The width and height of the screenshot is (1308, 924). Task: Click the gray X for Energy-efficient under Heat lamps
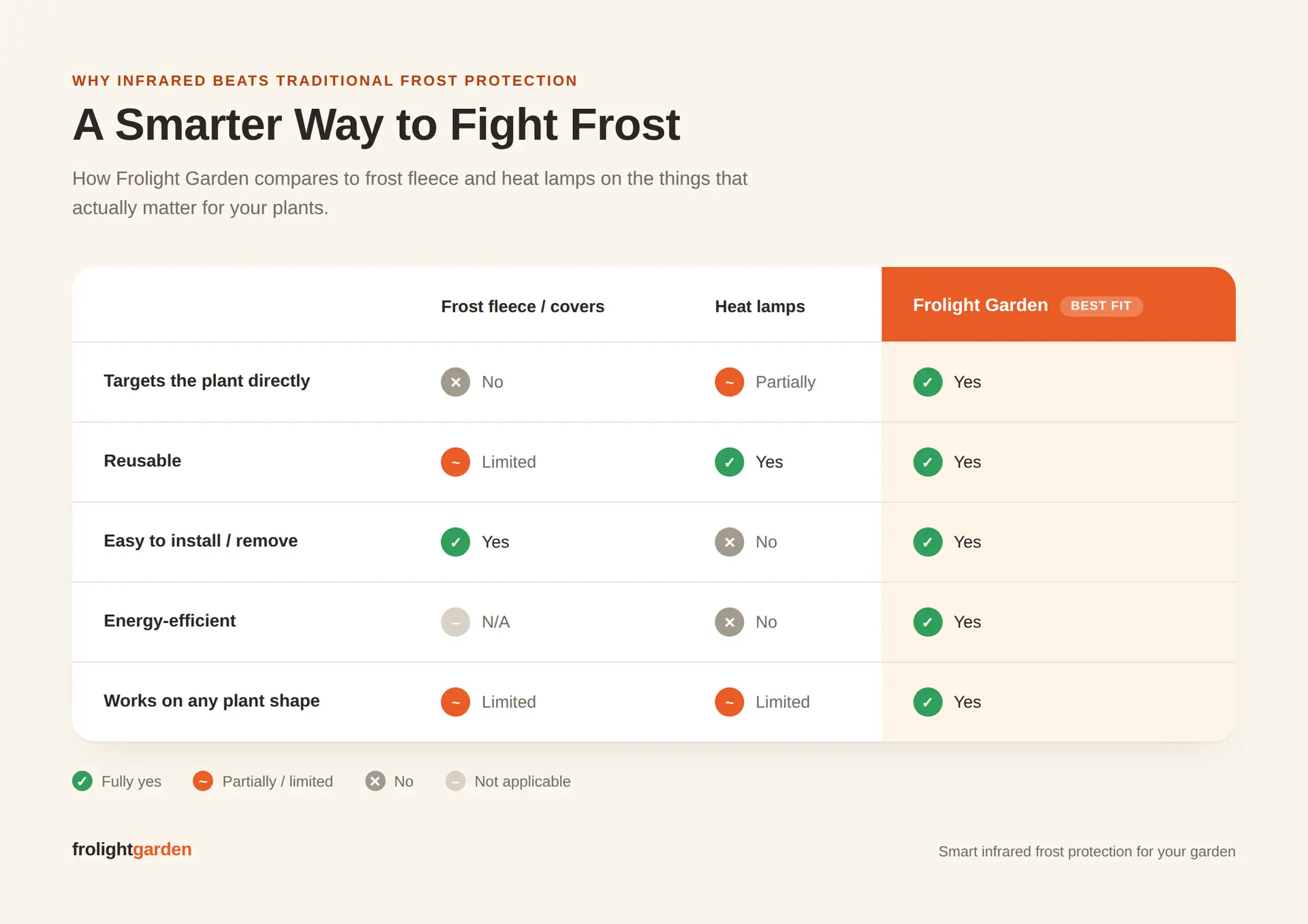coord(729,622)
